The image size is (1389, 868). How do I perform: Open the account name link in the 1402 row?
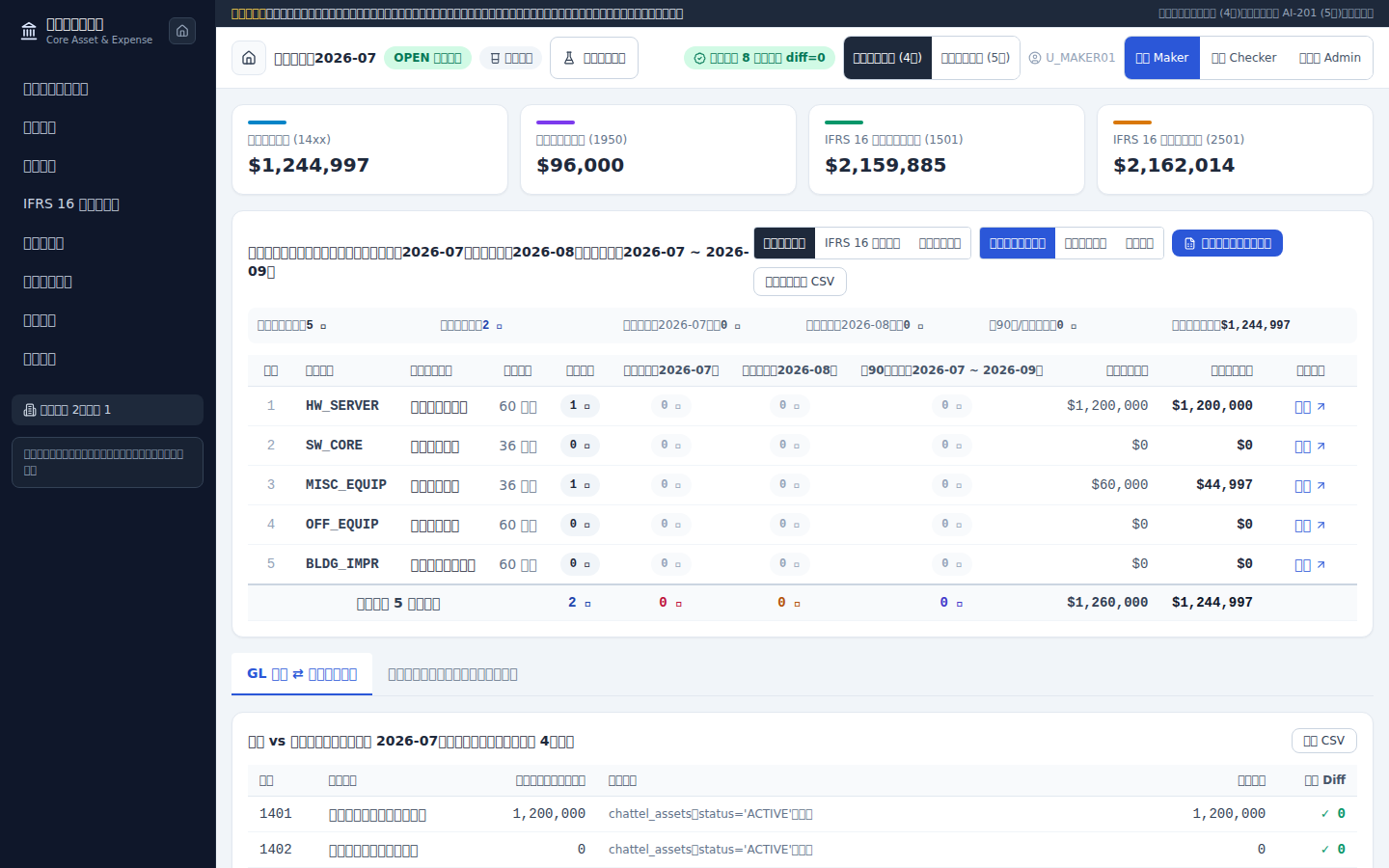[373, 851]
